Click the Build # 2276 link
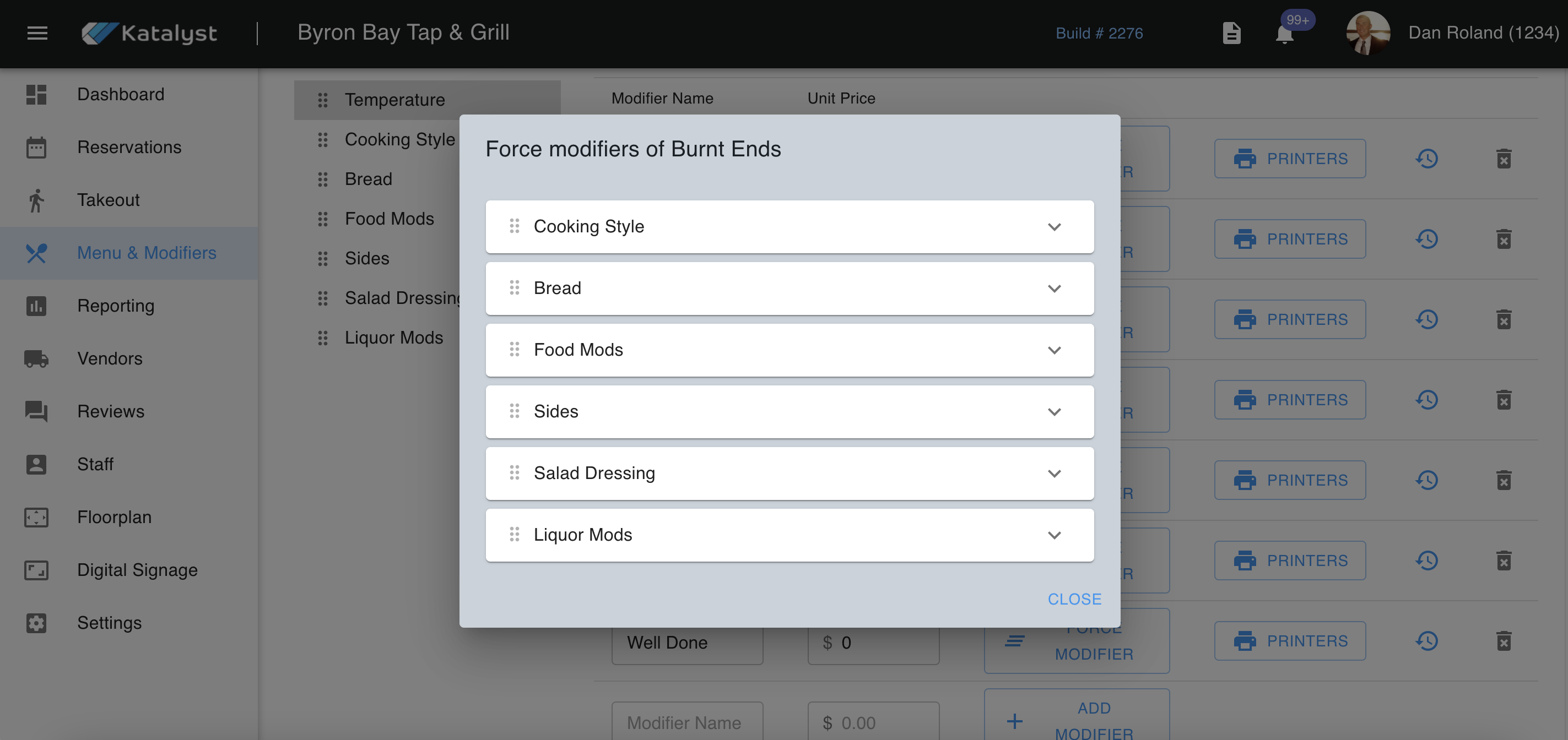1568x740 pixels. point(1099,33)
